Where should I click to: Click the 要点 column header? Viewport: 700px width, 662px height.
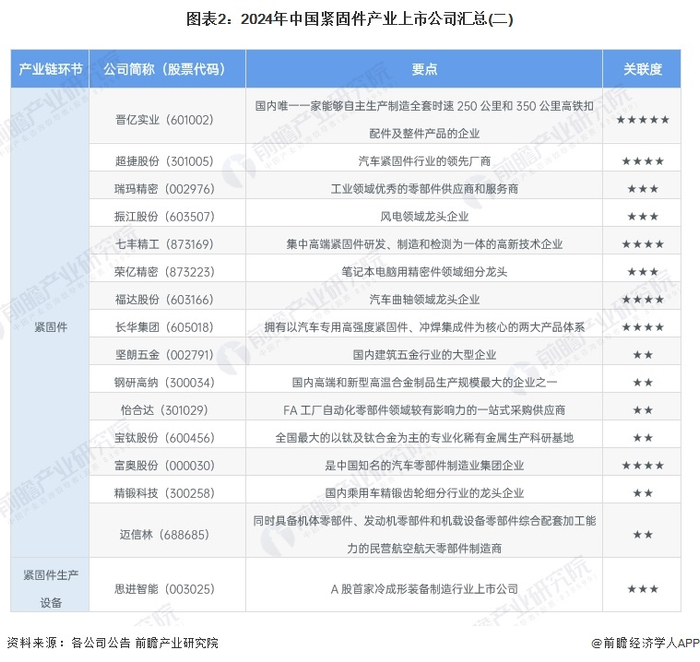point(424,69)
